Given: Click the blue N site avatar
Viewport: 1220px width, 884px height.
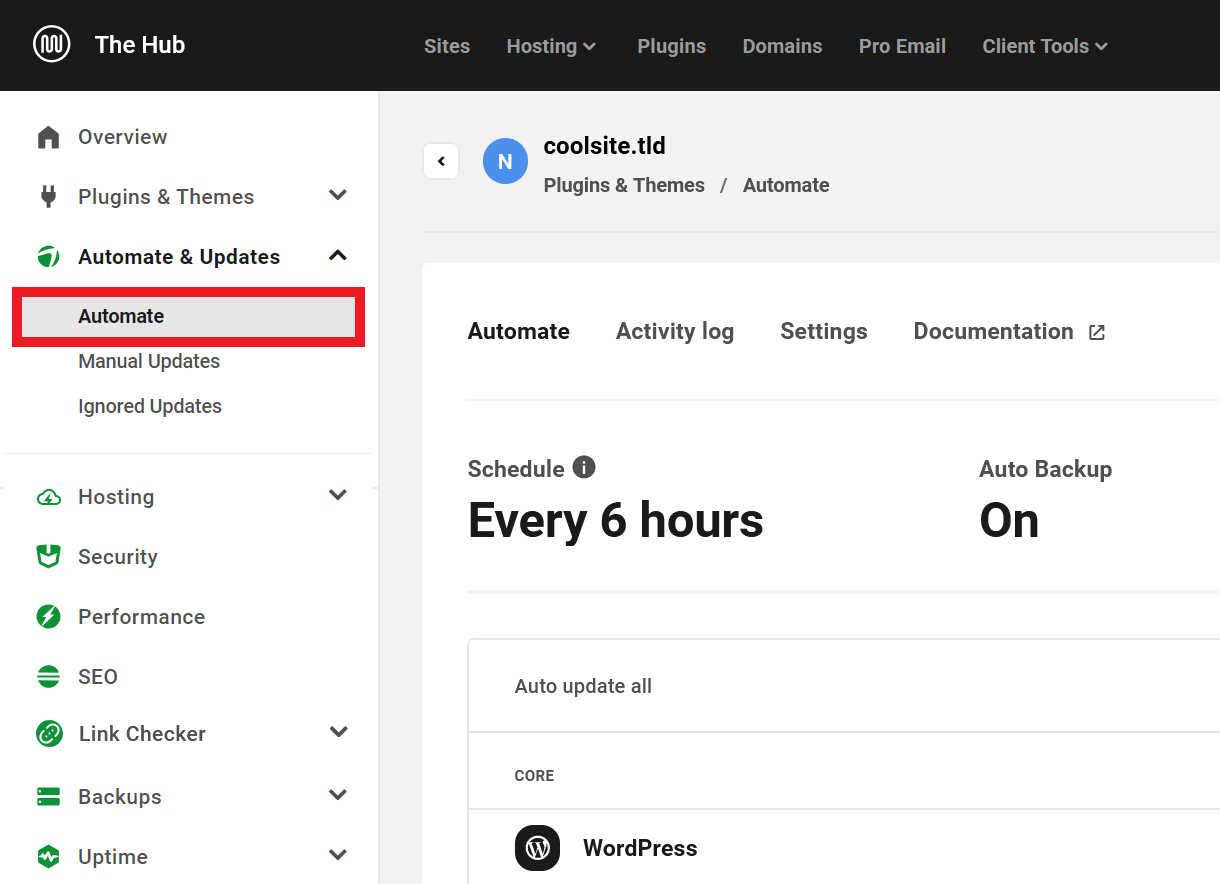Looking at the screenshot, I should tap(505, 161).
